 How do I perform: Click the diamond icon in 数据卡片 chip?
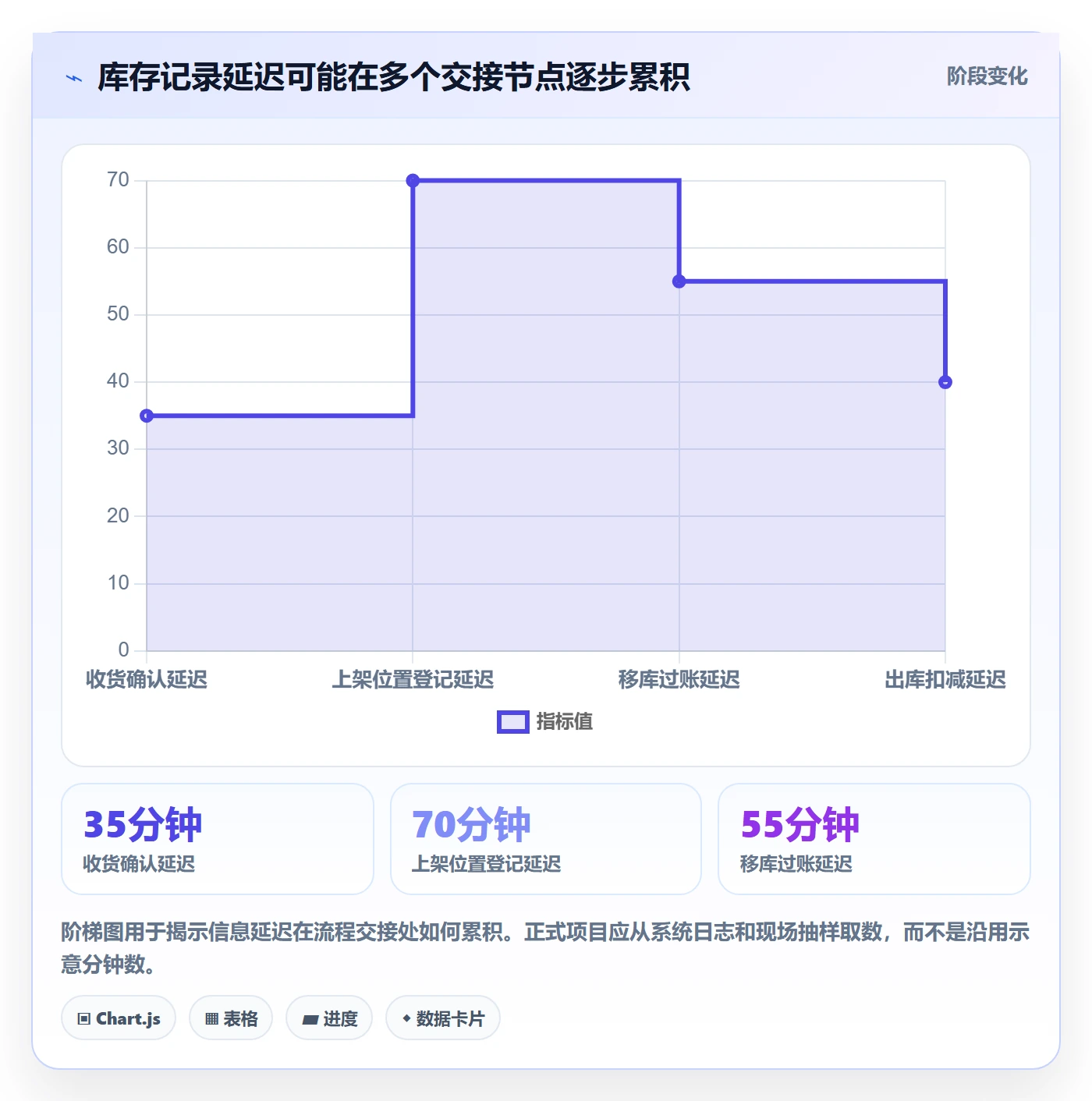(406, 1018)
